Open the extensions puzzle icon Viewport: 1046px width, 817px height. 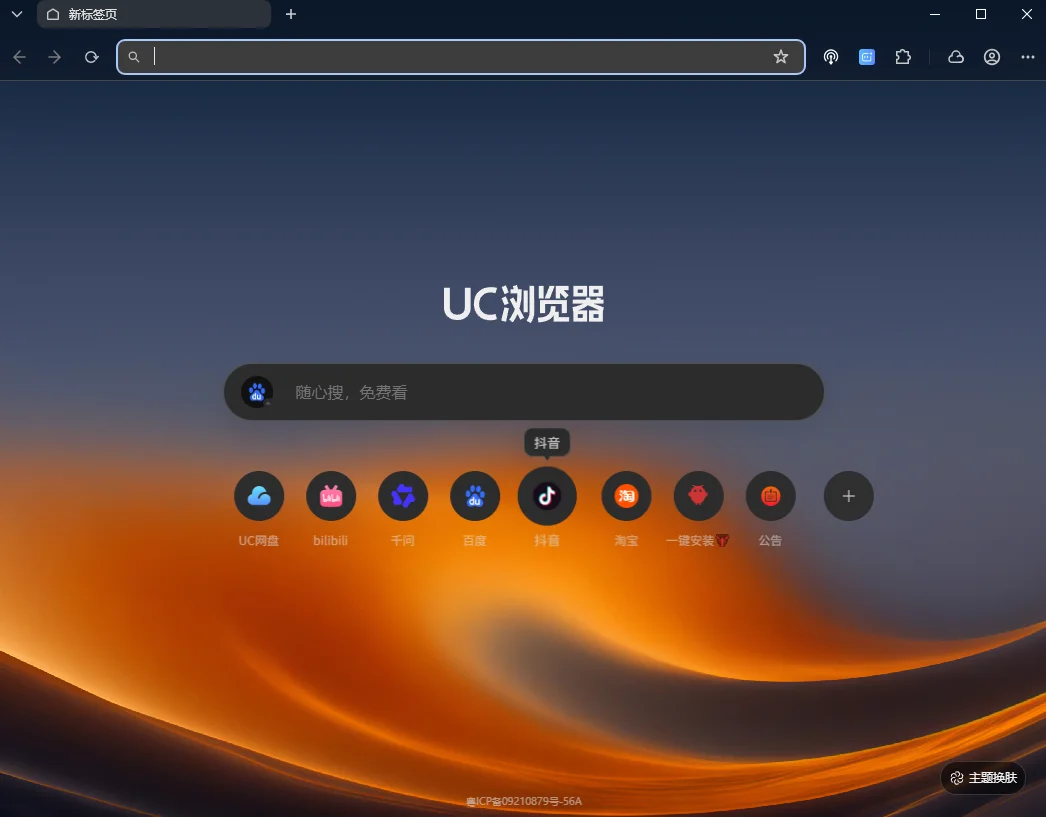[x=903, y=57]
